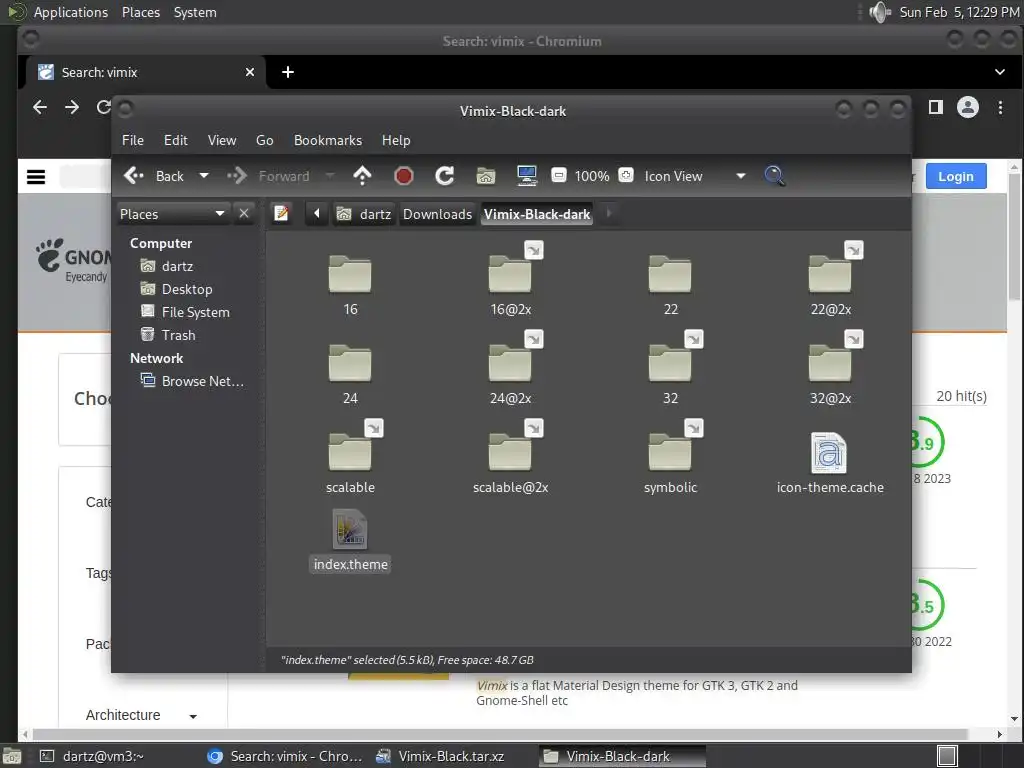The width and height of the screenshot is (1024, 768).
Task: Go back with the Back arrow
Action: pyautogui.click(x=154, y=176)
